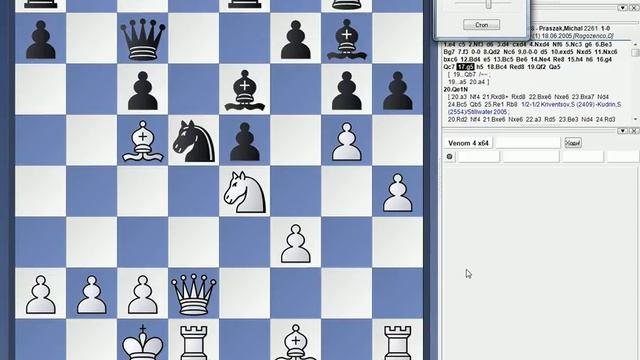
Task: Select variation move 21.Rxd8+
Action: tap(496, 97)
